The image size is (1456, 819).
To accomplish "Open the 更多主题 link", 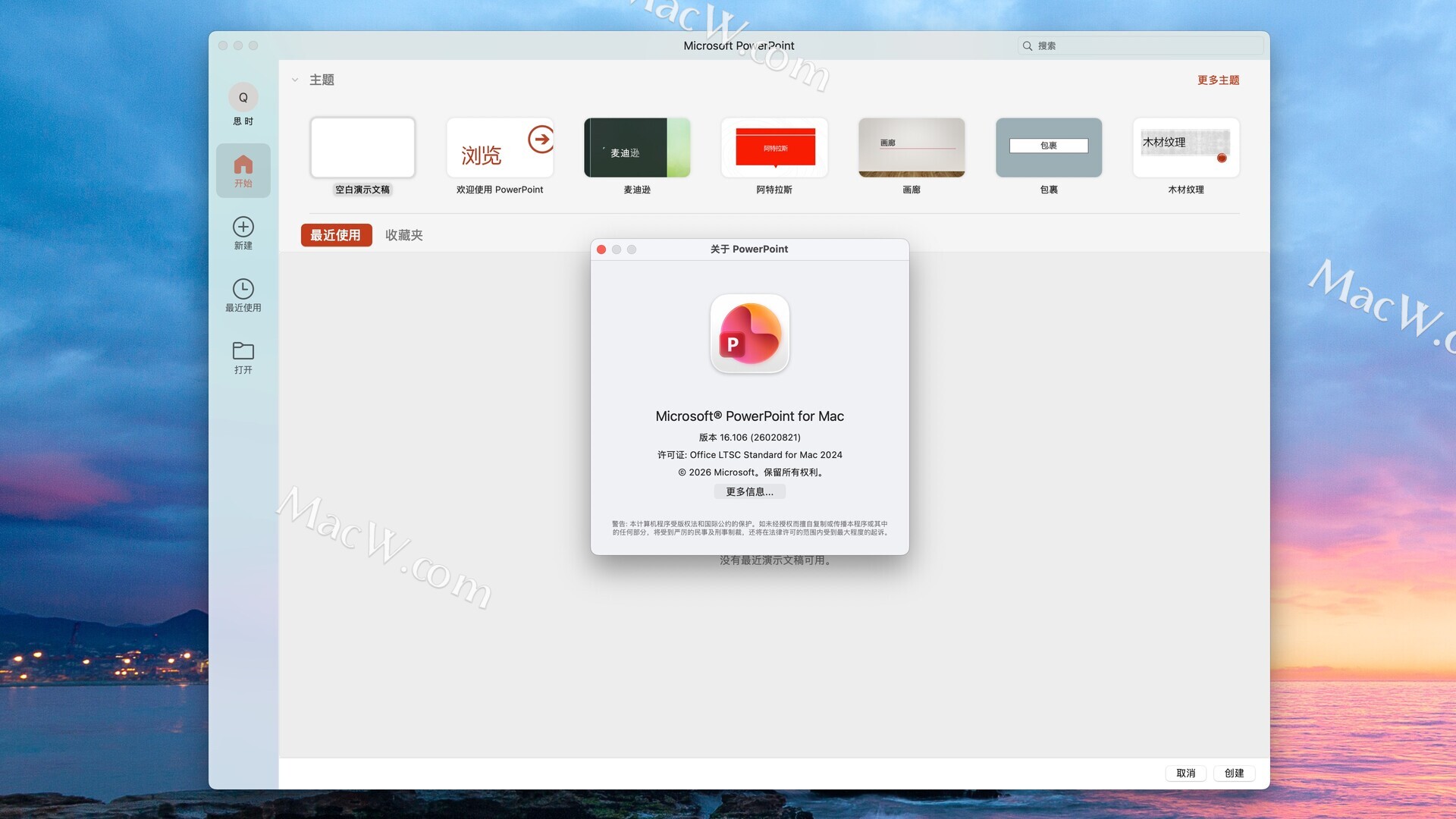I will point(1218,80).
